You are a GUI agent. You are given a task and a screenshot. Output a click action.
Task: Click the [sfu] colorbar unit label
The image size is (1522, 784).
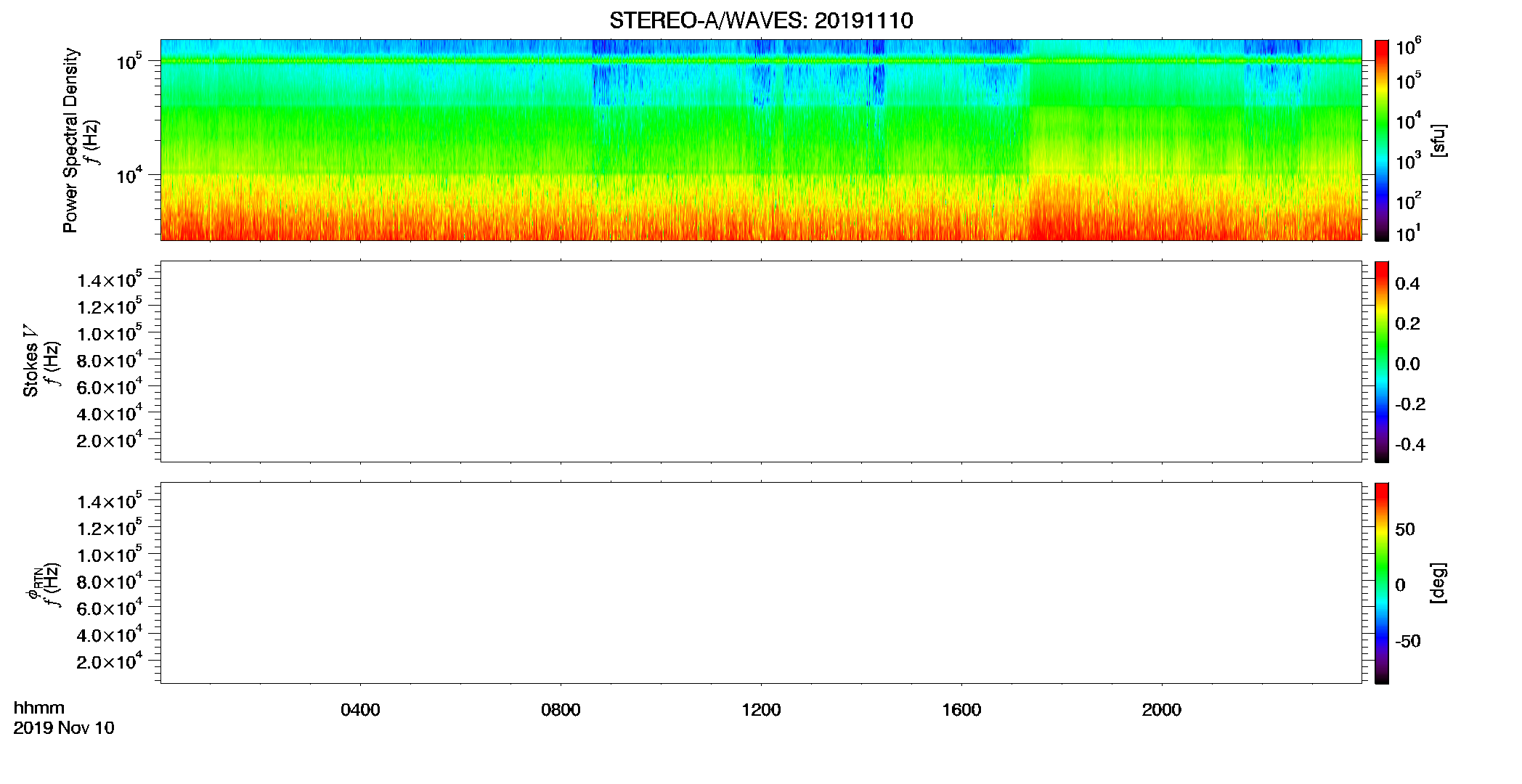click(x=1438, y=141)
